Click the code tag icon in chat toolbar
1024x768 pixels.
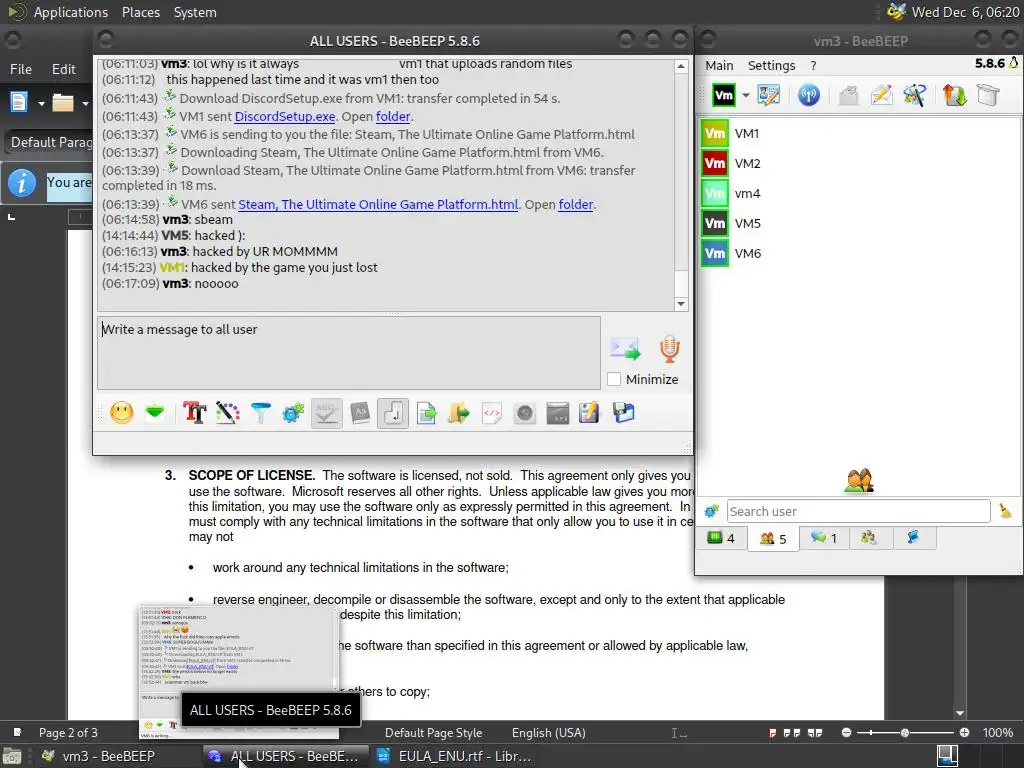click(x=492, y=413)
